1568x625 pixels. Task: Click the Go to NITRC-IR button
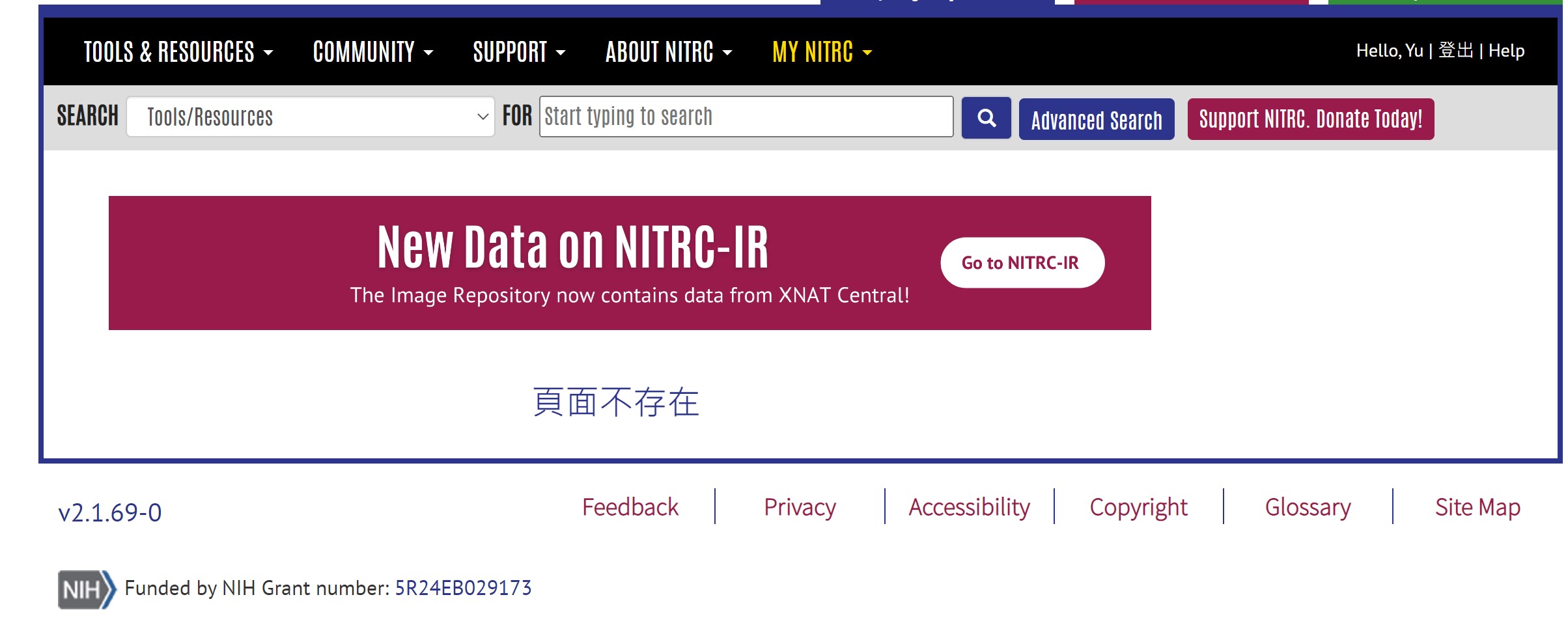click(1022, 263)
